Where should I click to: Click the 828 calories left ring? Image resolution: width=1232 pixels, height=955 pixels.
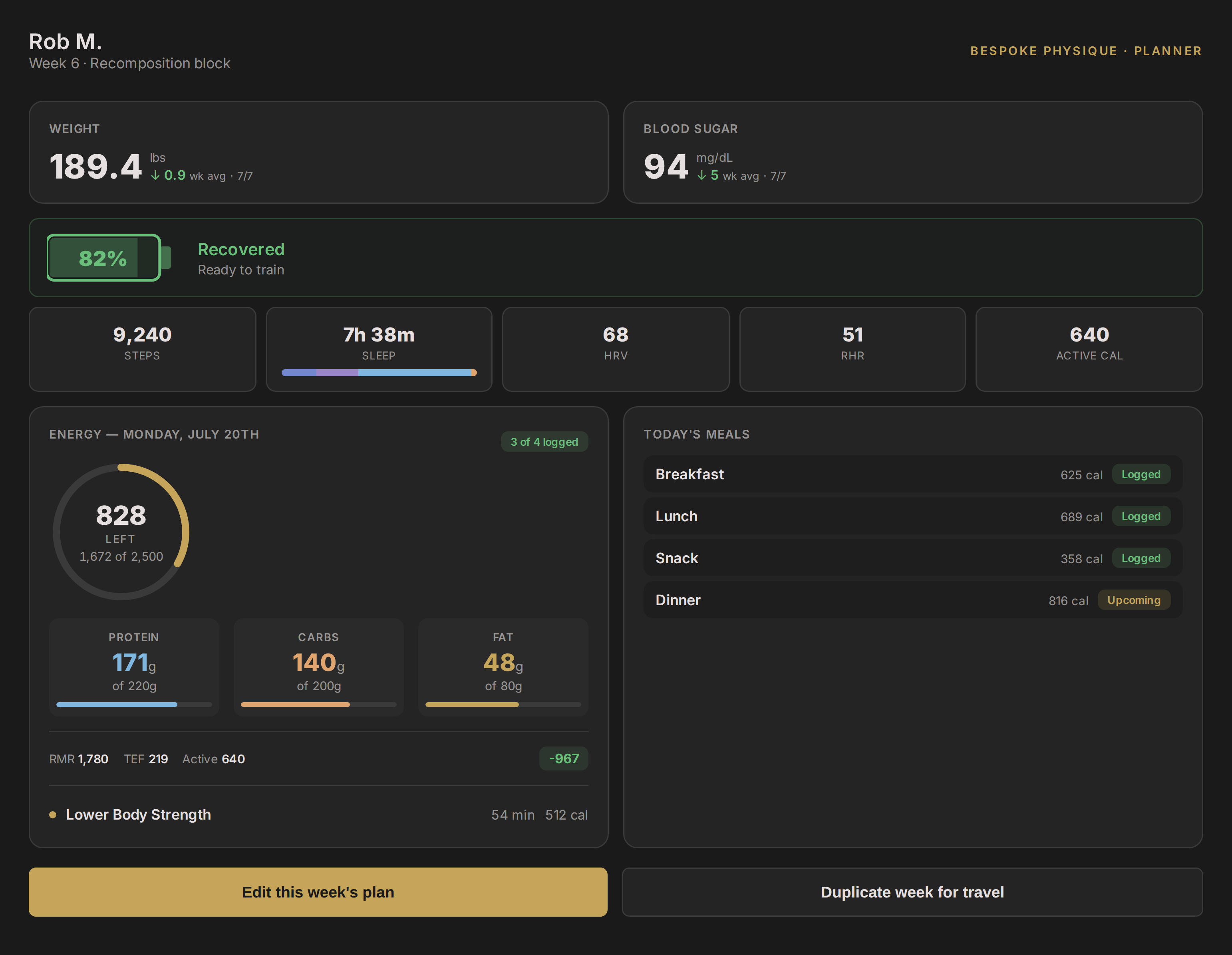pos(121,532)
